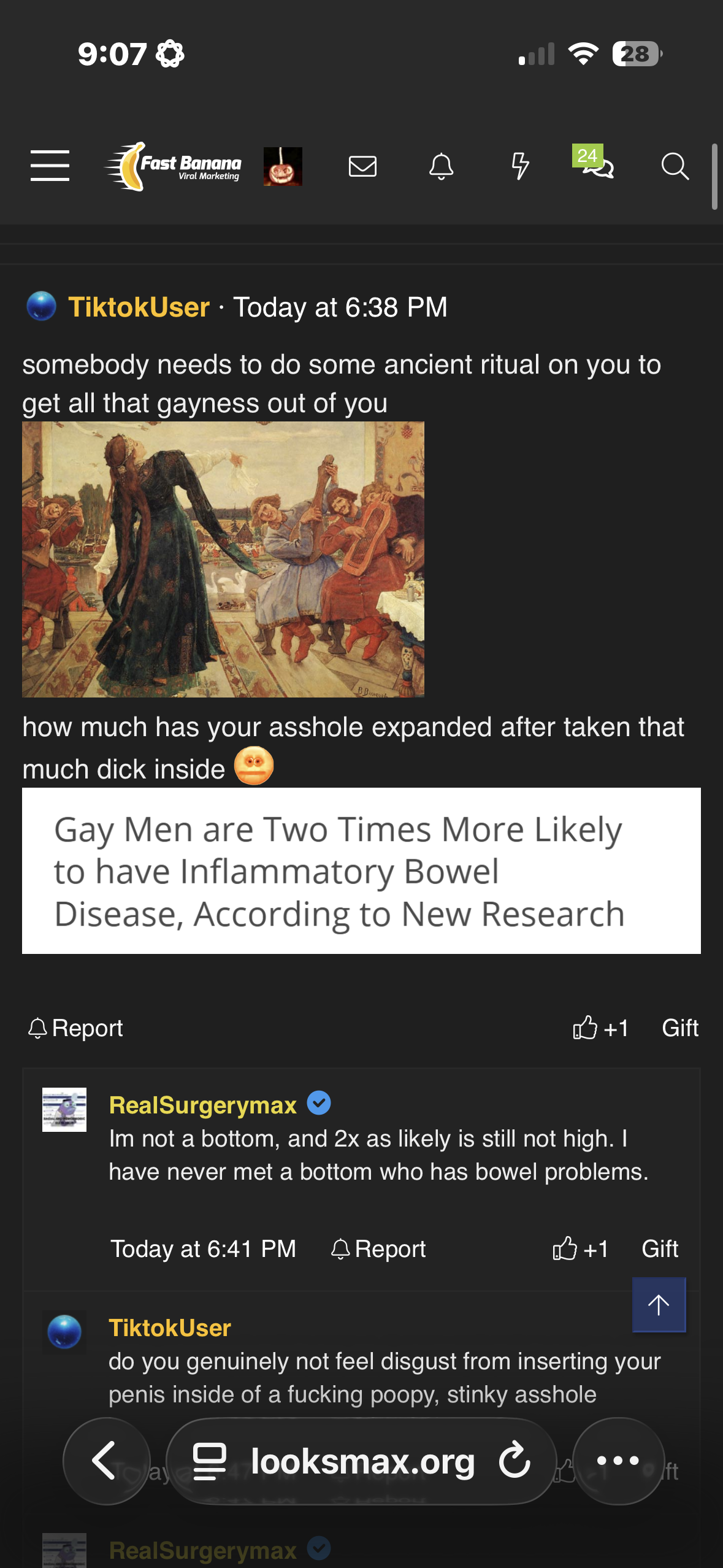Screen dimensions: 723x1568
Task: Open the browser three-dots more menu
Action: [618, 1461]
